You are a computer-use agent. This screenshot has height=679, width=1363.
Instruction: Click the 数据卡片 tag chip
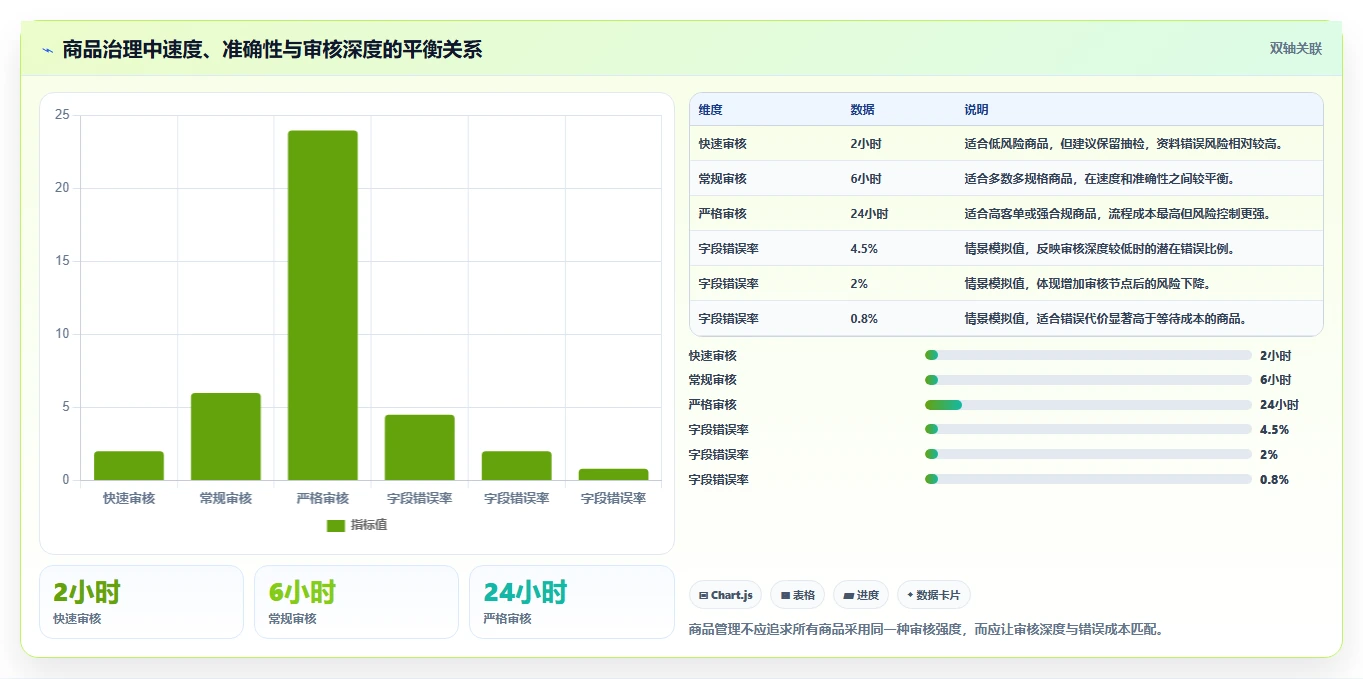point(934,595)
